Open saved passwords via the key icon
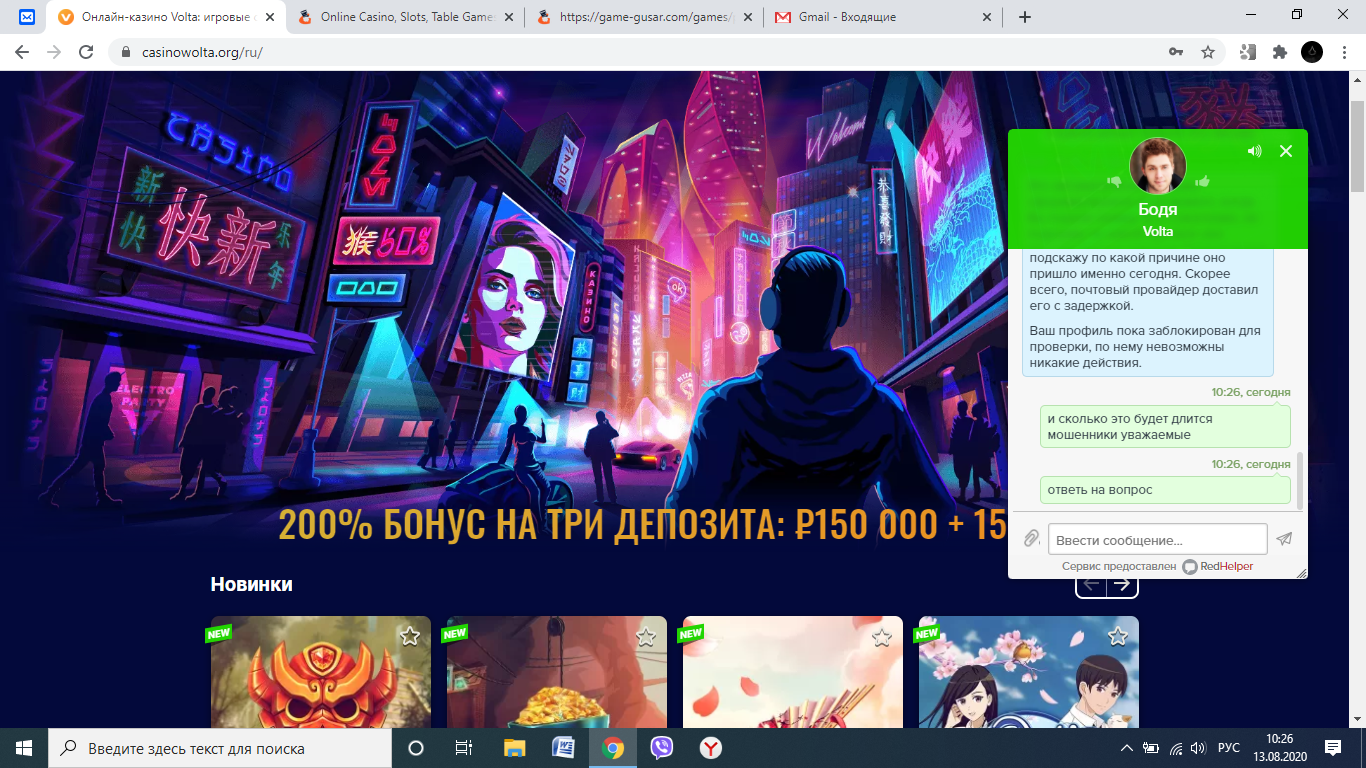Viewport: 1366px width, 768px height. point(1176,52)
